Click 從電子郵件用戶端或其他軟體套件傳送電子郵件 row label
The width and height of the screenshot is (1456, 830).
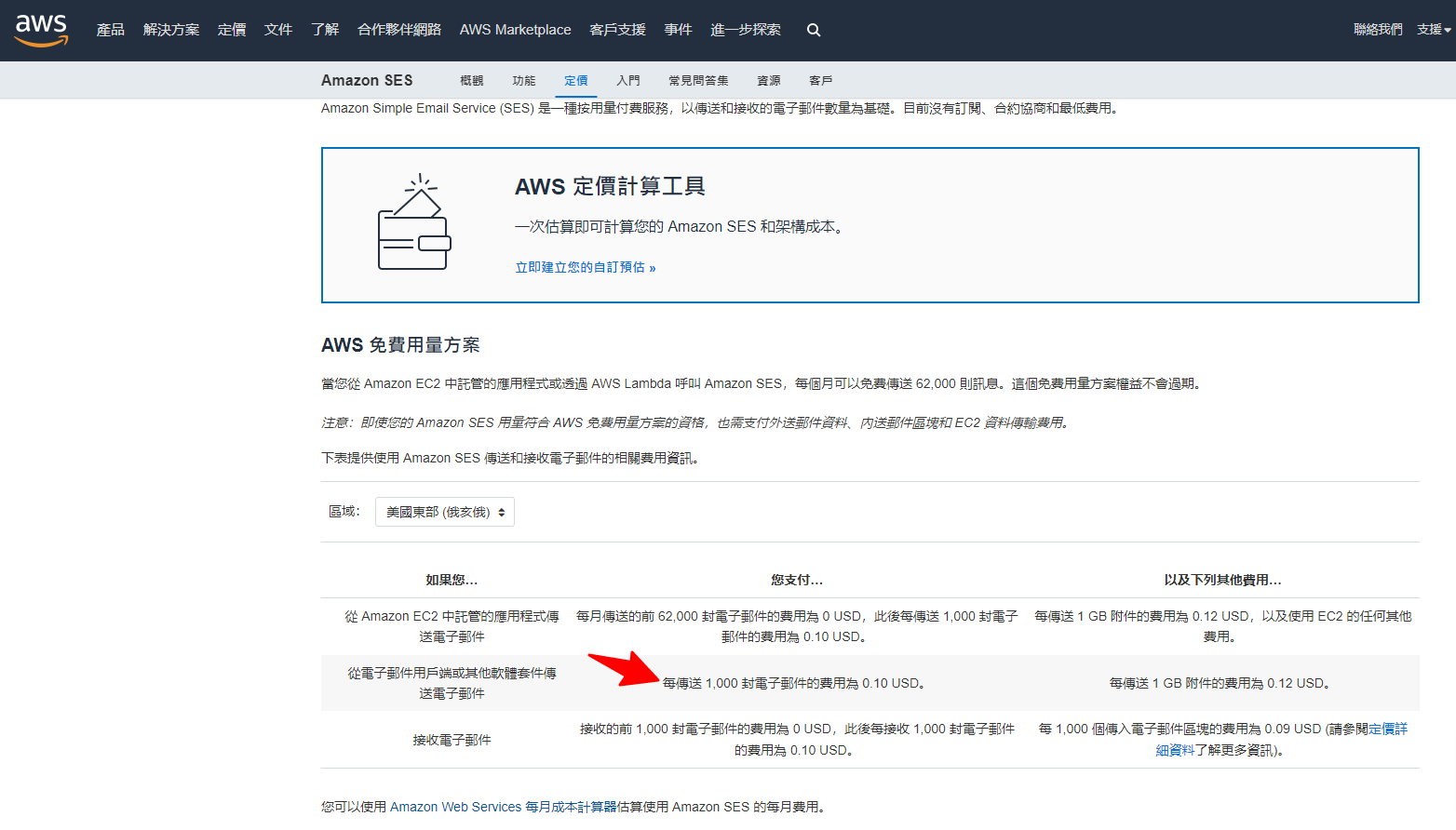(x=452, y=683)
